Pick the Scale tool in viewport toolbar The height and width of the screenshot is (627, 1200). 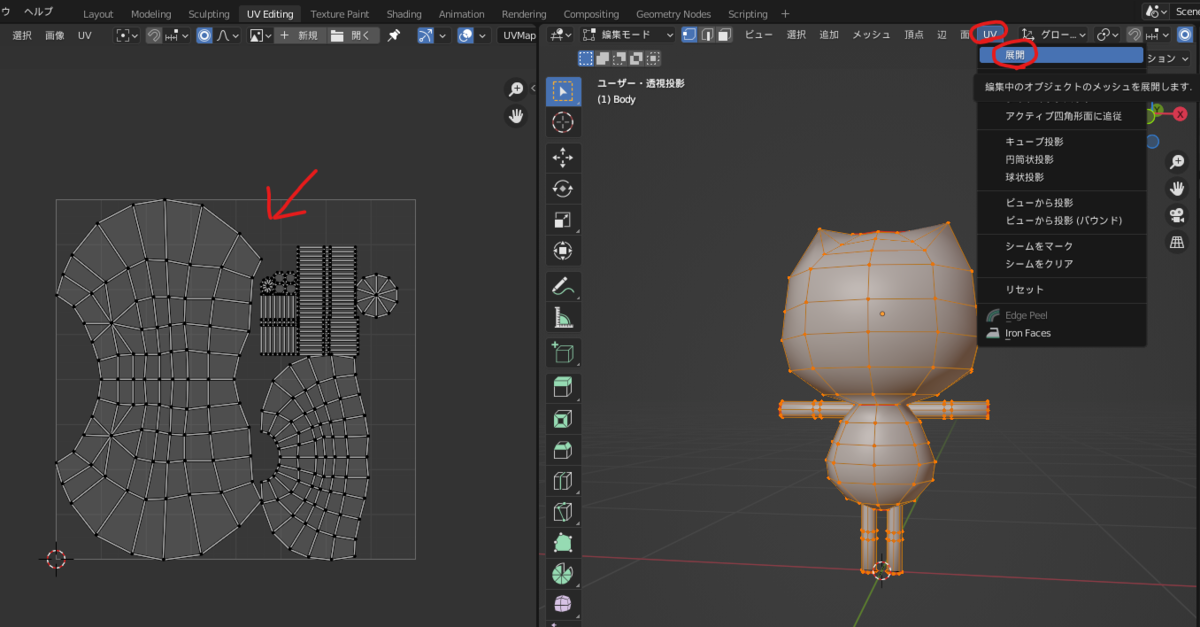click(563, 219)
